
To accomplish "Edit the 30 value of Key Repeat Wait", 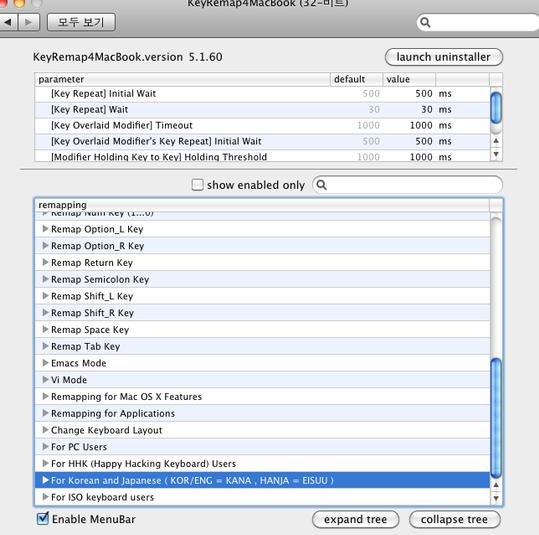I will click(x=427, y=110).
